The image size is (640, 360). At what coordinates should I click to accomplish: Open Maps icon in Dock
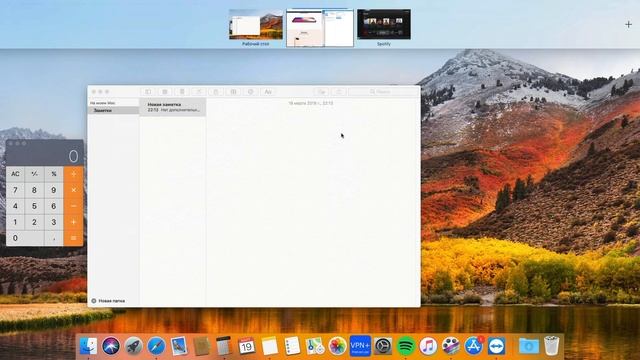tap(315, 346)
